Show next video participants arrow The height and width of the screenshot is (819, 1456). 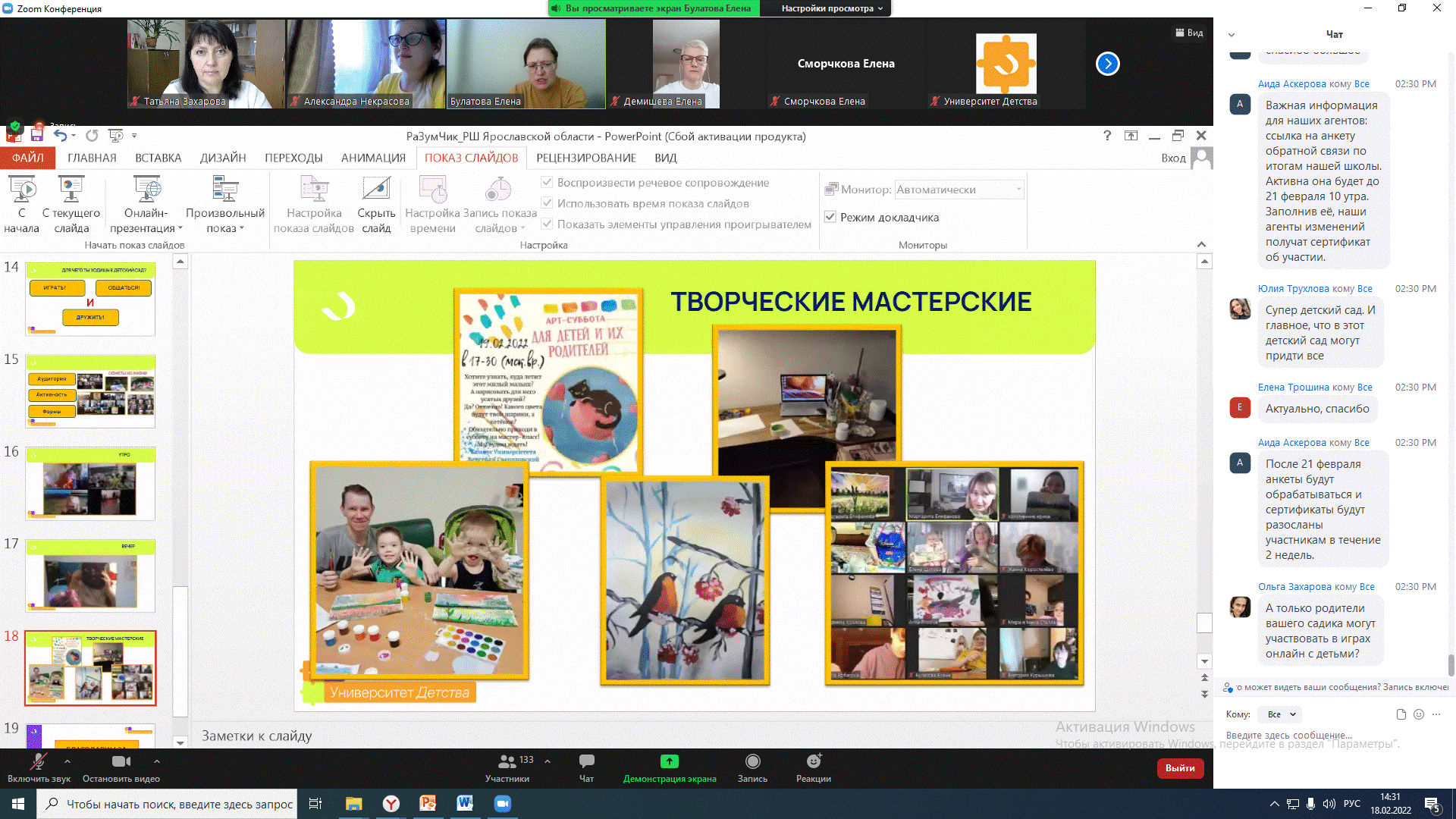coord(1107,64)
